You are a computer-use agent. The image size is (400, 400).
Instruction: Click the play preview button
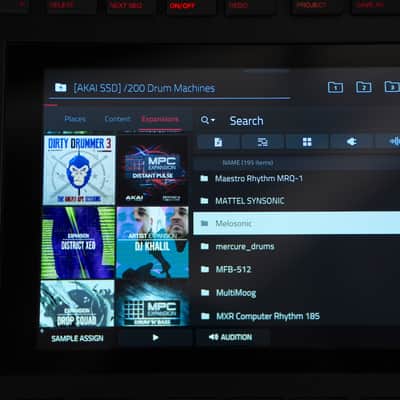click(x=155, y=338)
